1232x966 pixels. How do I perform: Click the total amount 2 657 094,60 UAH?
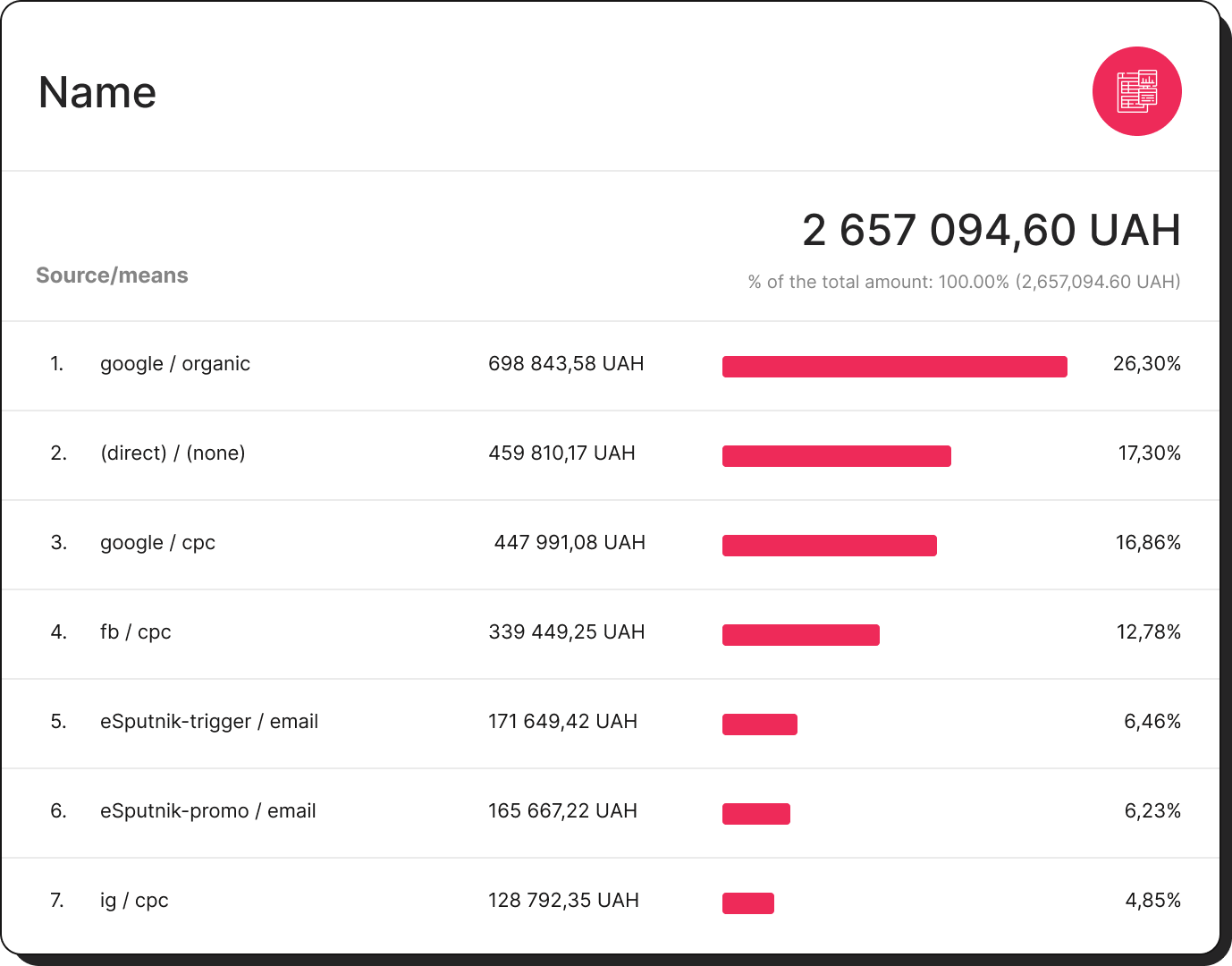(991, 231)
